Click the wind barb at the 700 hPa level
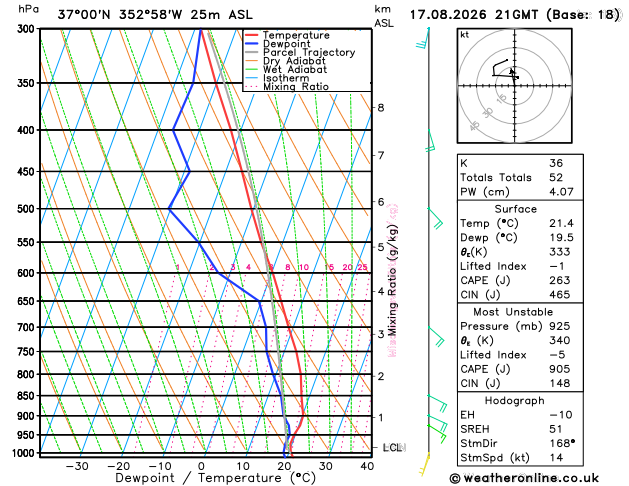The height and width of the screenshot is (486, 629). tap(436, 337)
